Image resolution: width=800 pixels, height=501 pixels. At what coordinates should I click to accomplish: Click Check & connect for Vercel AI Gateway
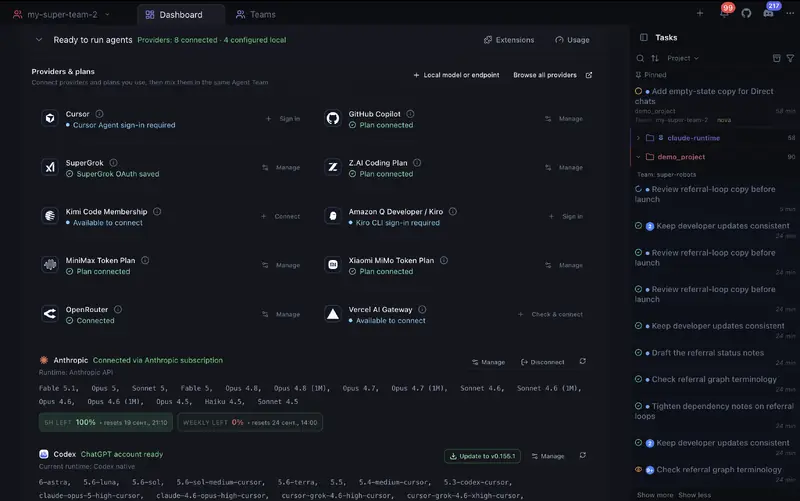(550, 314)
